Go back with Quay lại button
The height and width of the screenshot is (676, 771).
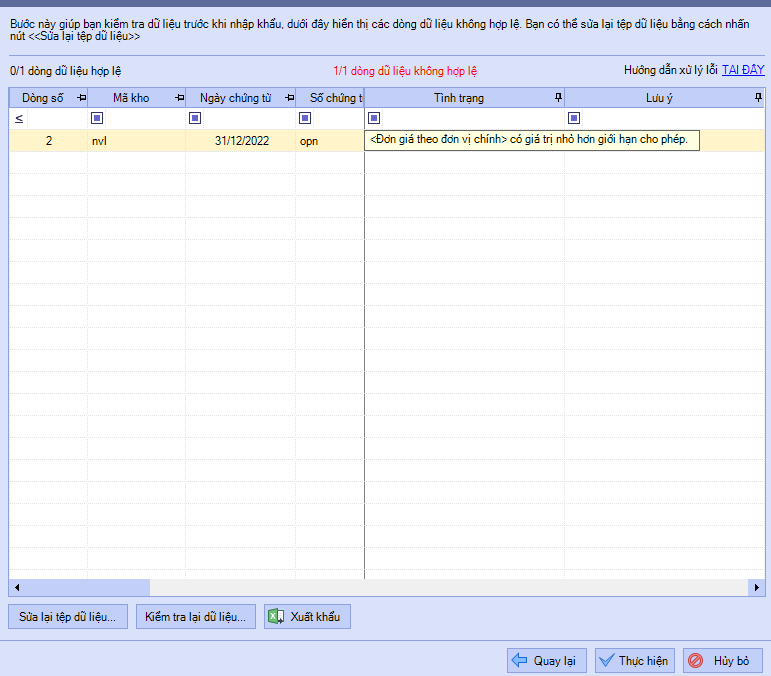tap(546, 661)
